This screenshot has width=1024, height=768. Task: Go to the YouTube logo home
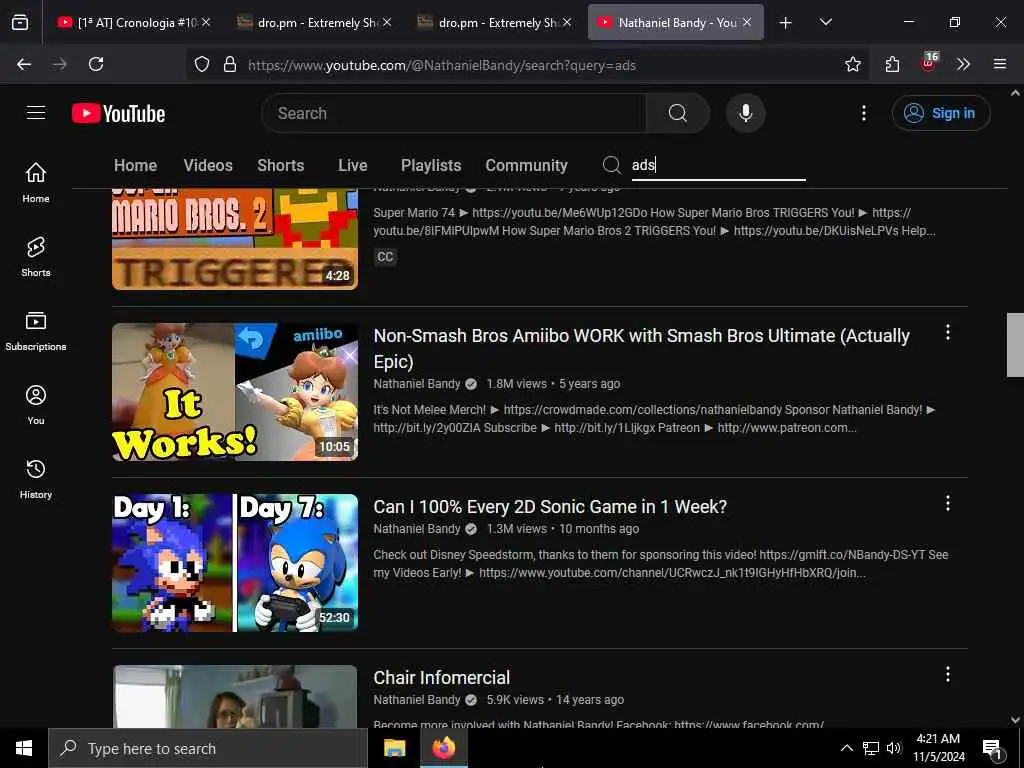118,114
